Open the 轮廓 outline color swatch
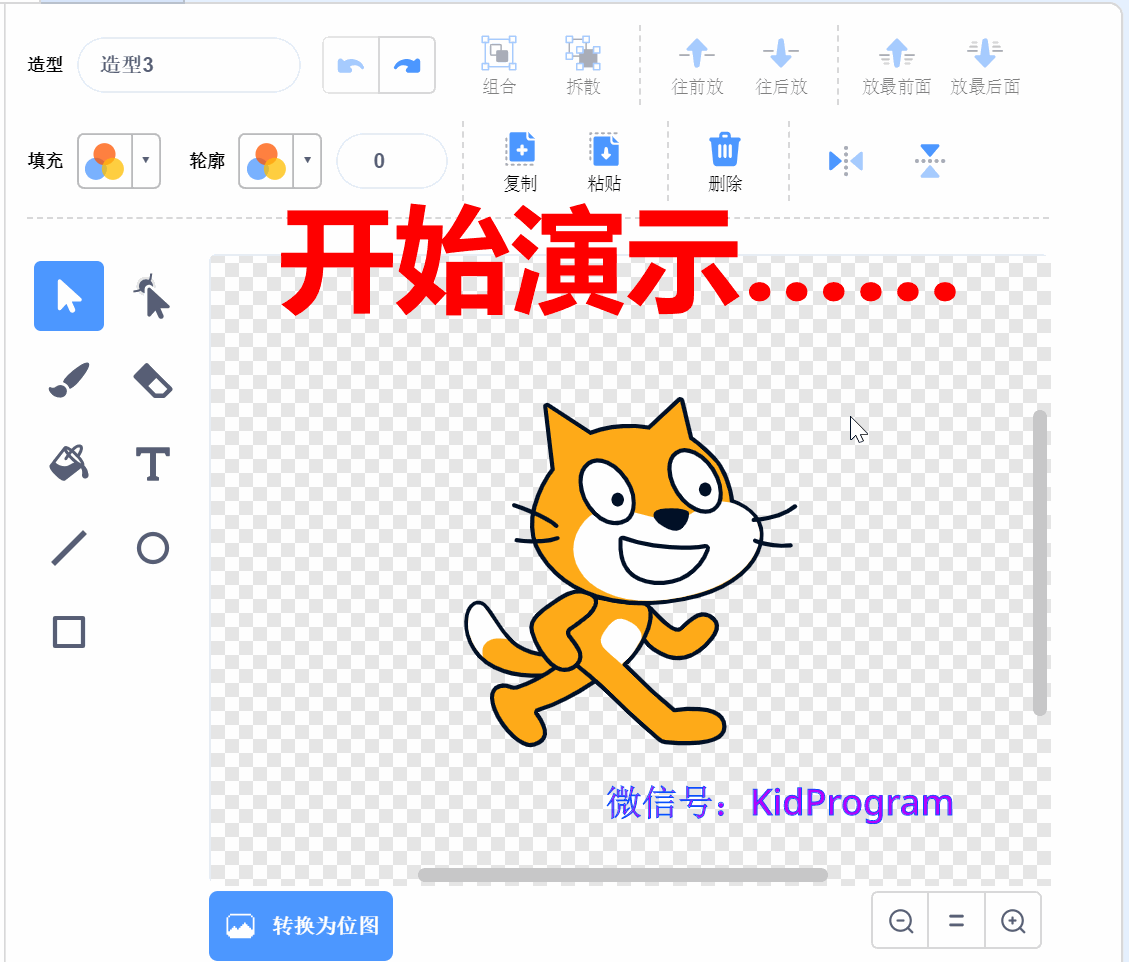This screenshot has width=1129, height=962. (x=266, y=161)
